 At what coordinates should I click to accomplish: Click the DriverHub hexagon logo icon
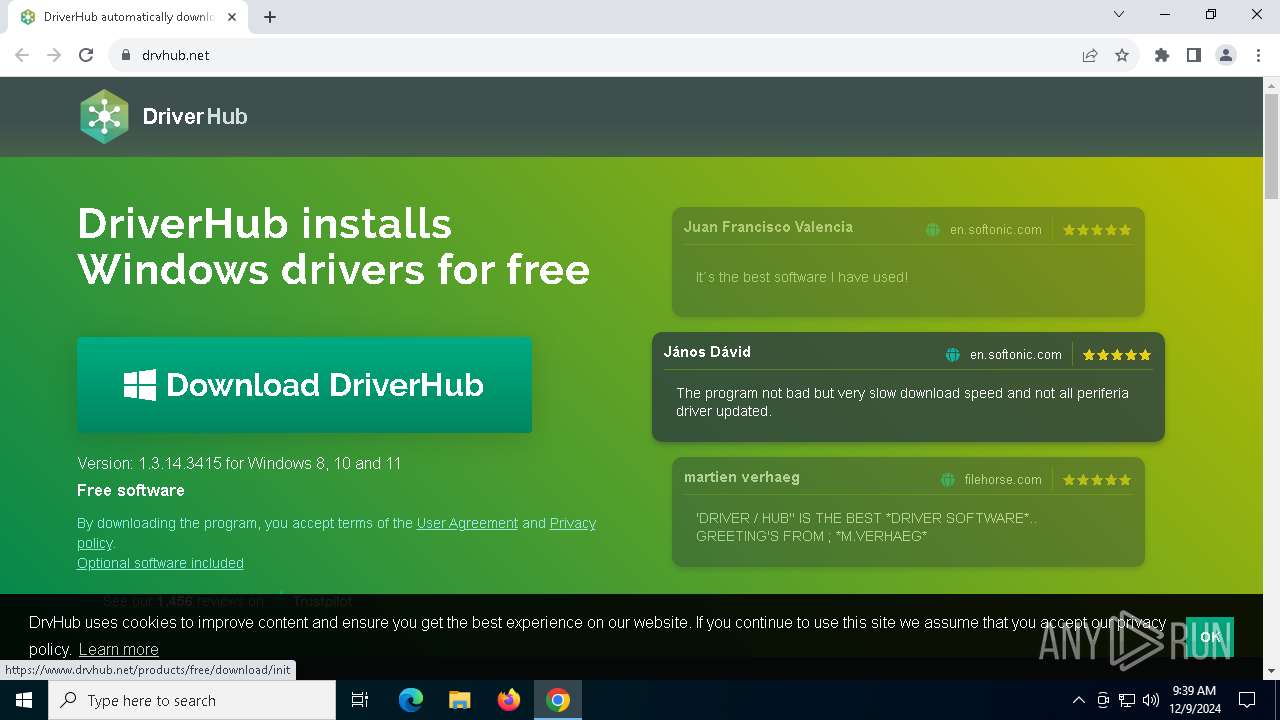[x=104, y=116]
